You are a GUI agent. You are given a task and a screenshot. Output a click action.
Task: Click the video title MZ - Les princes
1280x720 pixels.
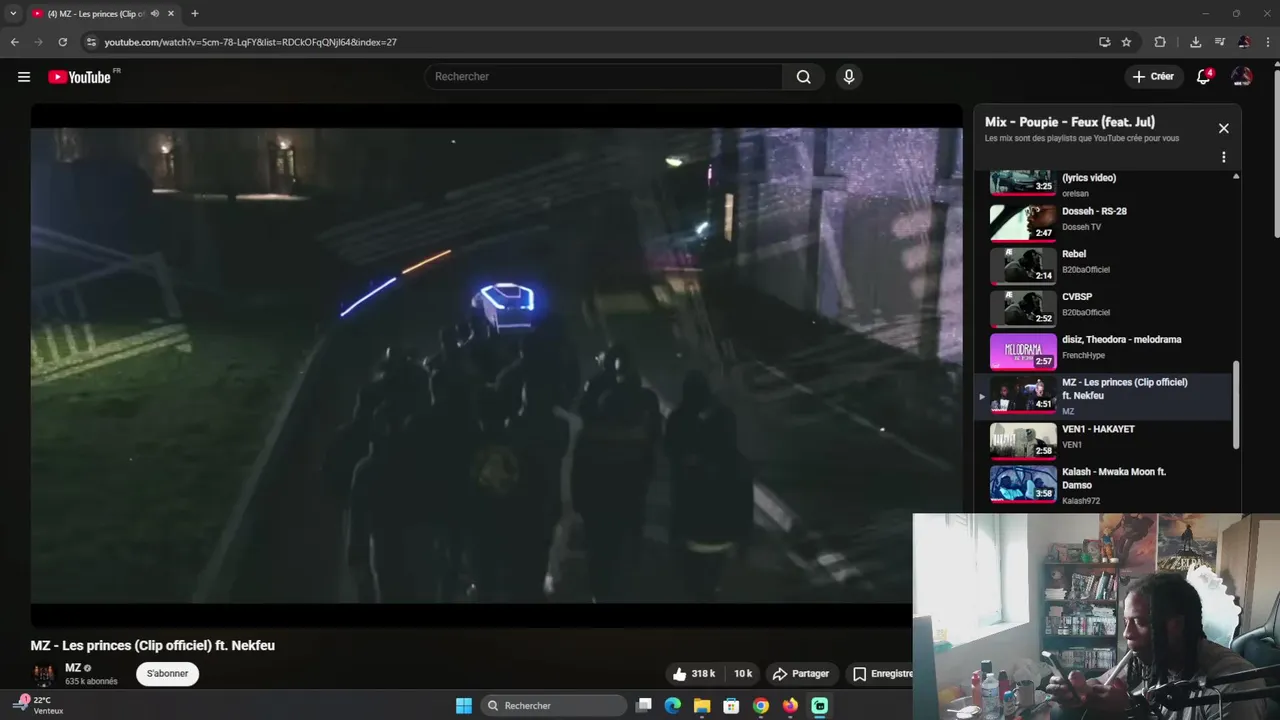153,646
